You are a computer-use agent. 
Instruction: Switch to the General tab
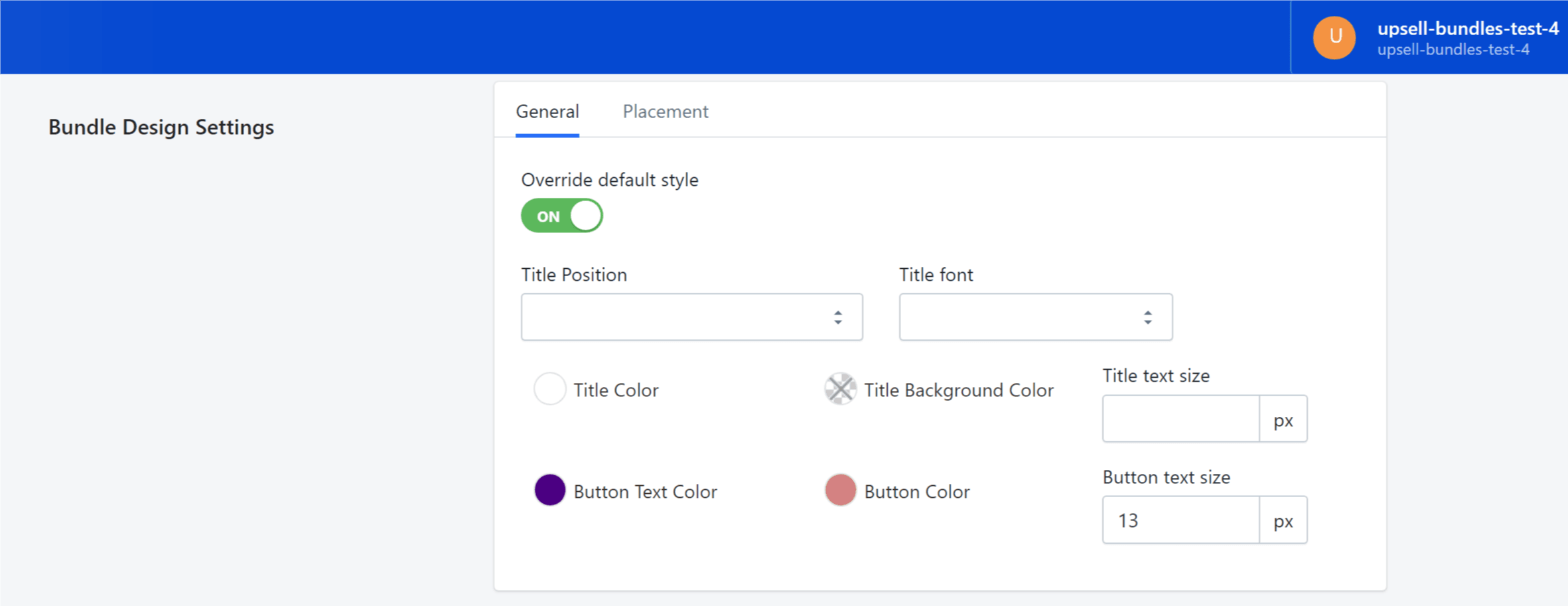[547, 112]
